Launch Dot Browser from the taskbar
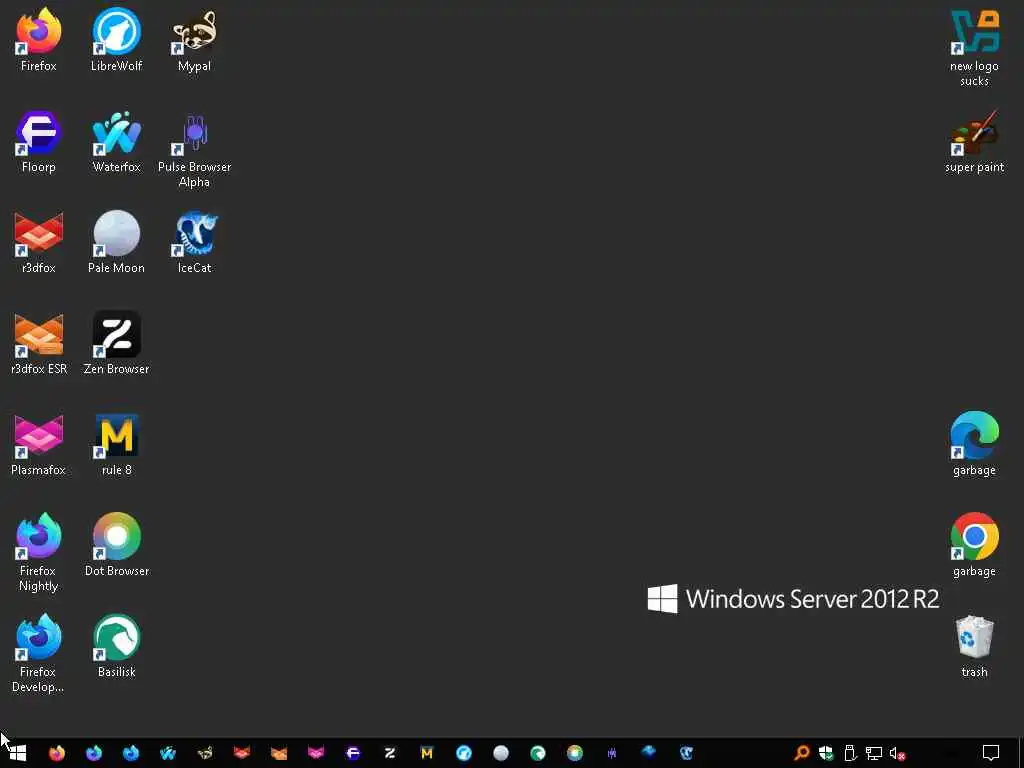This screenshot has height=768, width=1024. coord(575,753)
